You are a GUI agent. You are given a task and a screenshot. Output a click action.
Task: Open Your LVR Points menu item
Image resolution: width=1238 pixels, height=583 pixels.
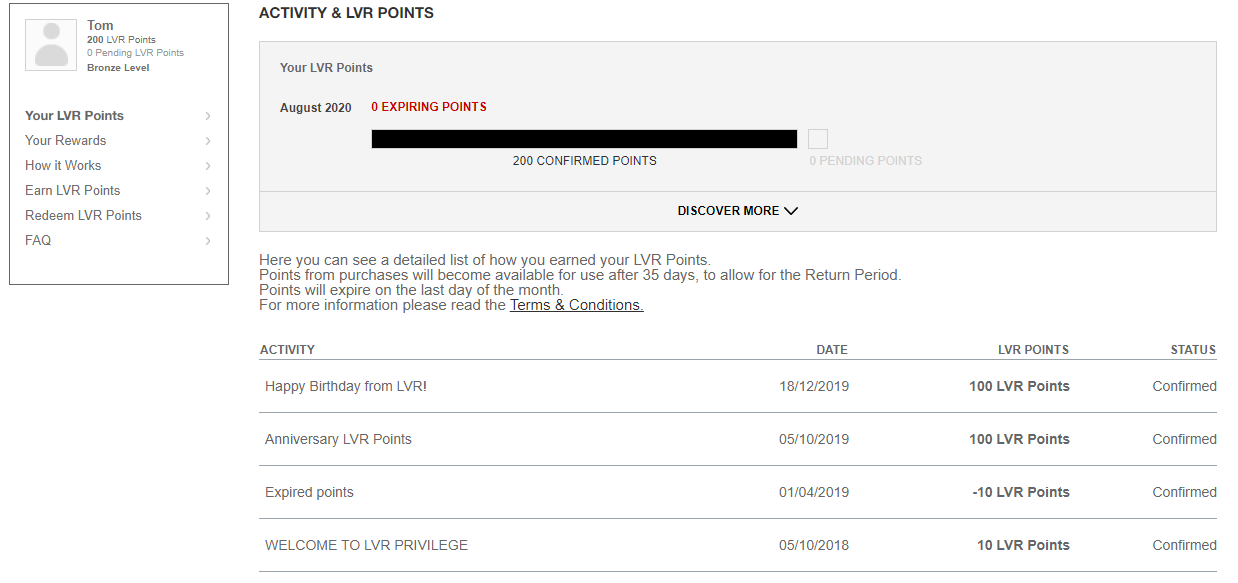pyautogui.click(x=74, y=116)
